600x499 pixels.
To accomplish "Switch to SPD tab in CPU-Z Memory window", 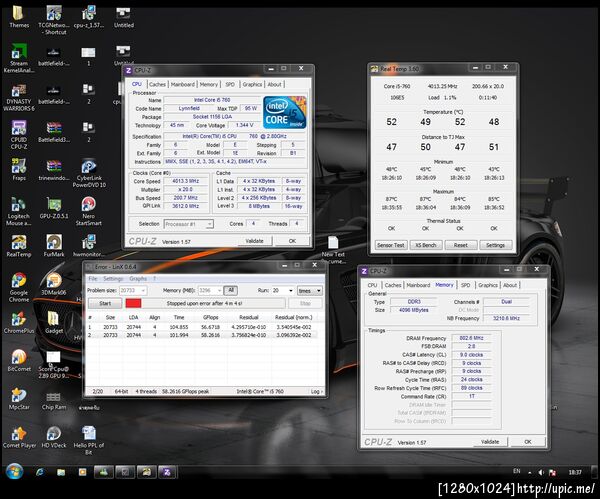I will click(x=466, y=285).
